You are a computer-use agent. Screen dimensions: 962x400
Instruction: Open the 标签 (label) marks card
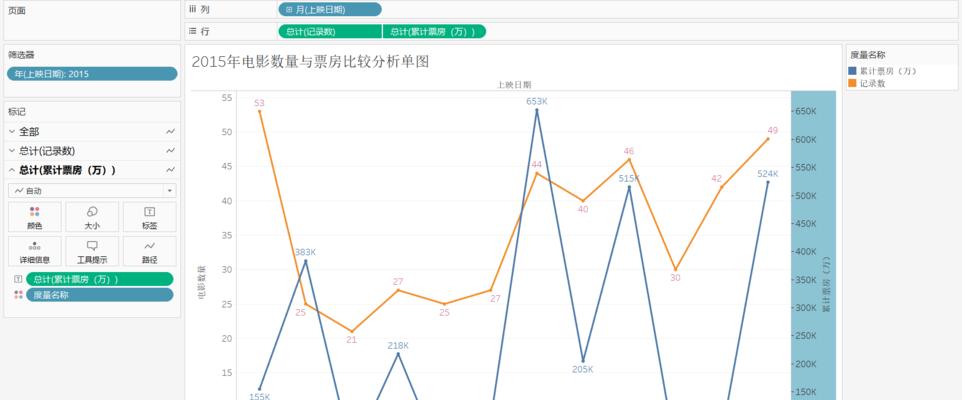(150, 217)
